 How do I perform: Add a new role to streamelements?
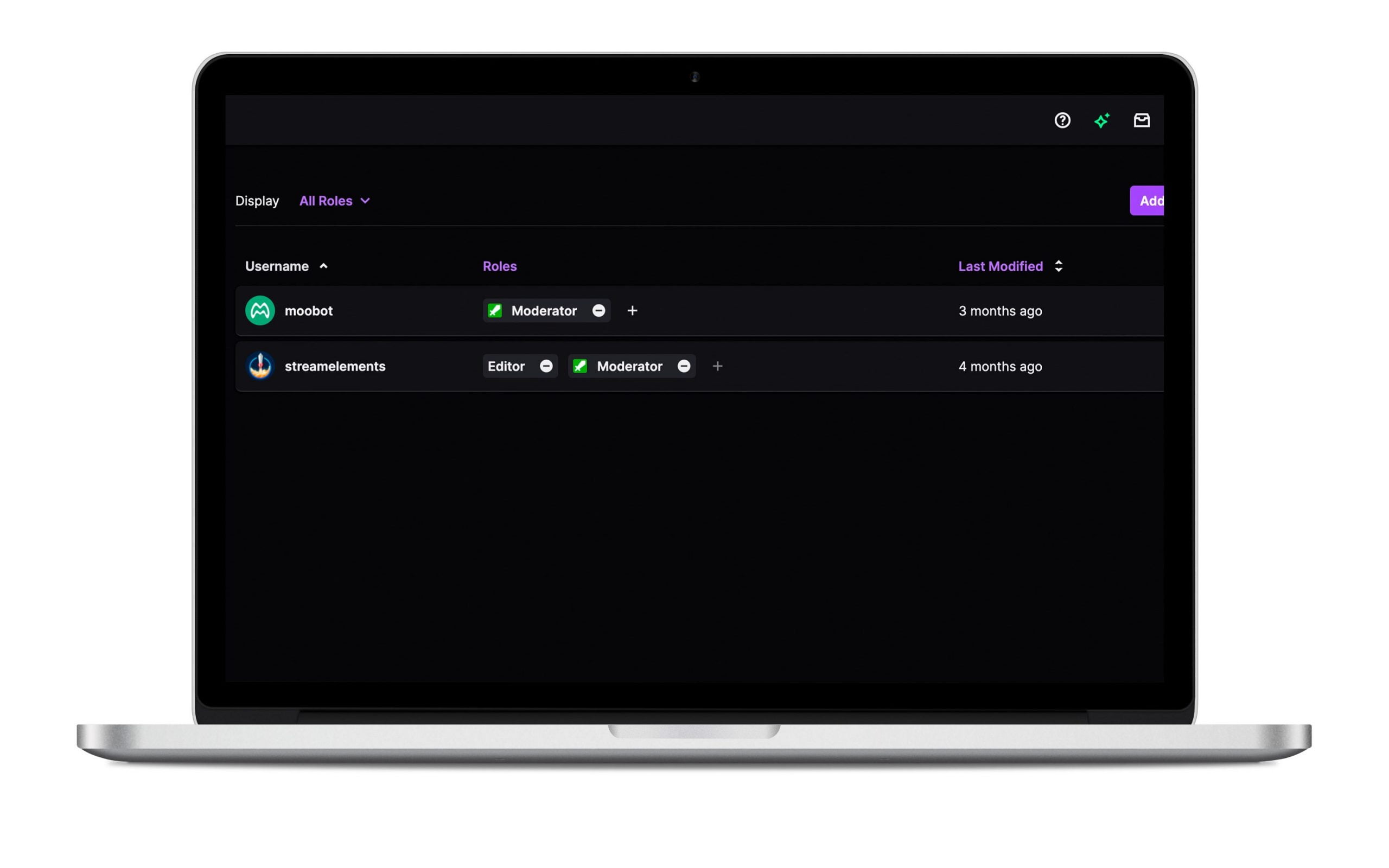coord(717,366)
